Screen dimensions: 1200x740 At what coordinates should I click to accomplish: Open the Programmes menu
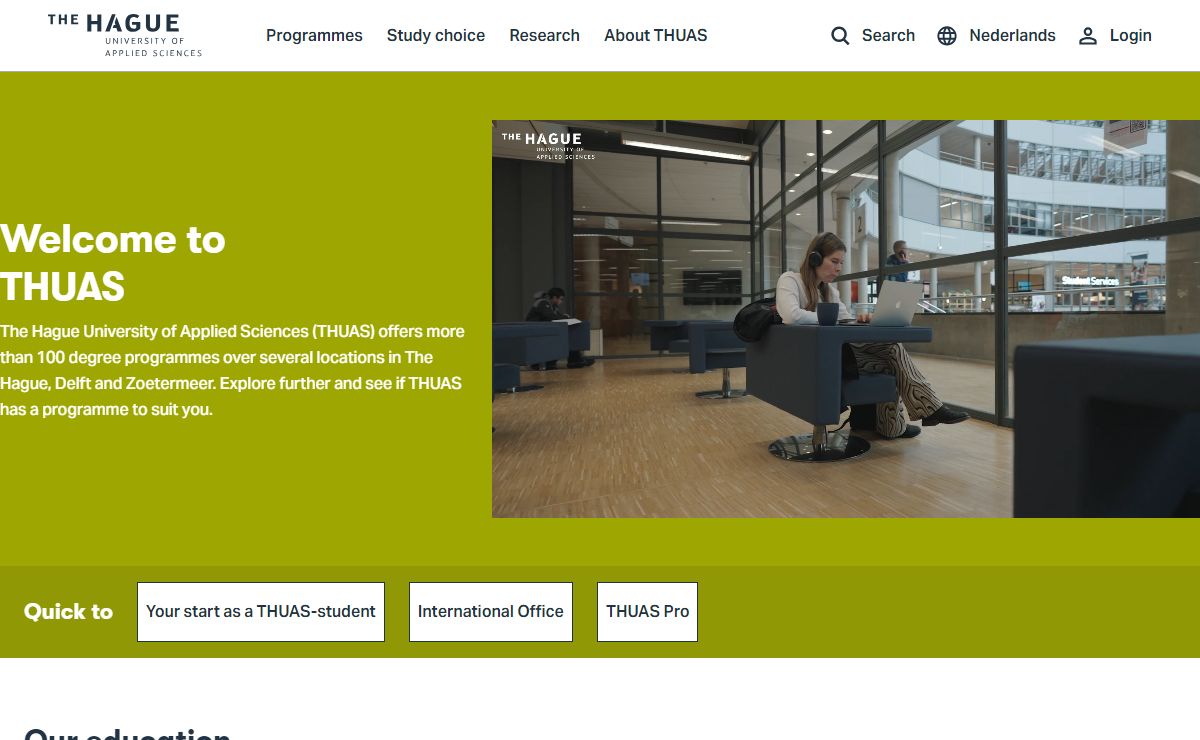[x=314, y=35]
